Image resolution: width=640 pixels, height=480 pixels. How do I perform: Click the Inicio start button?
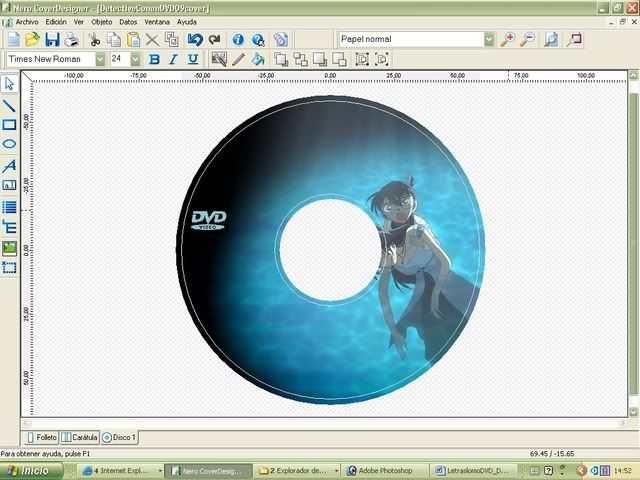pos(32,471)
